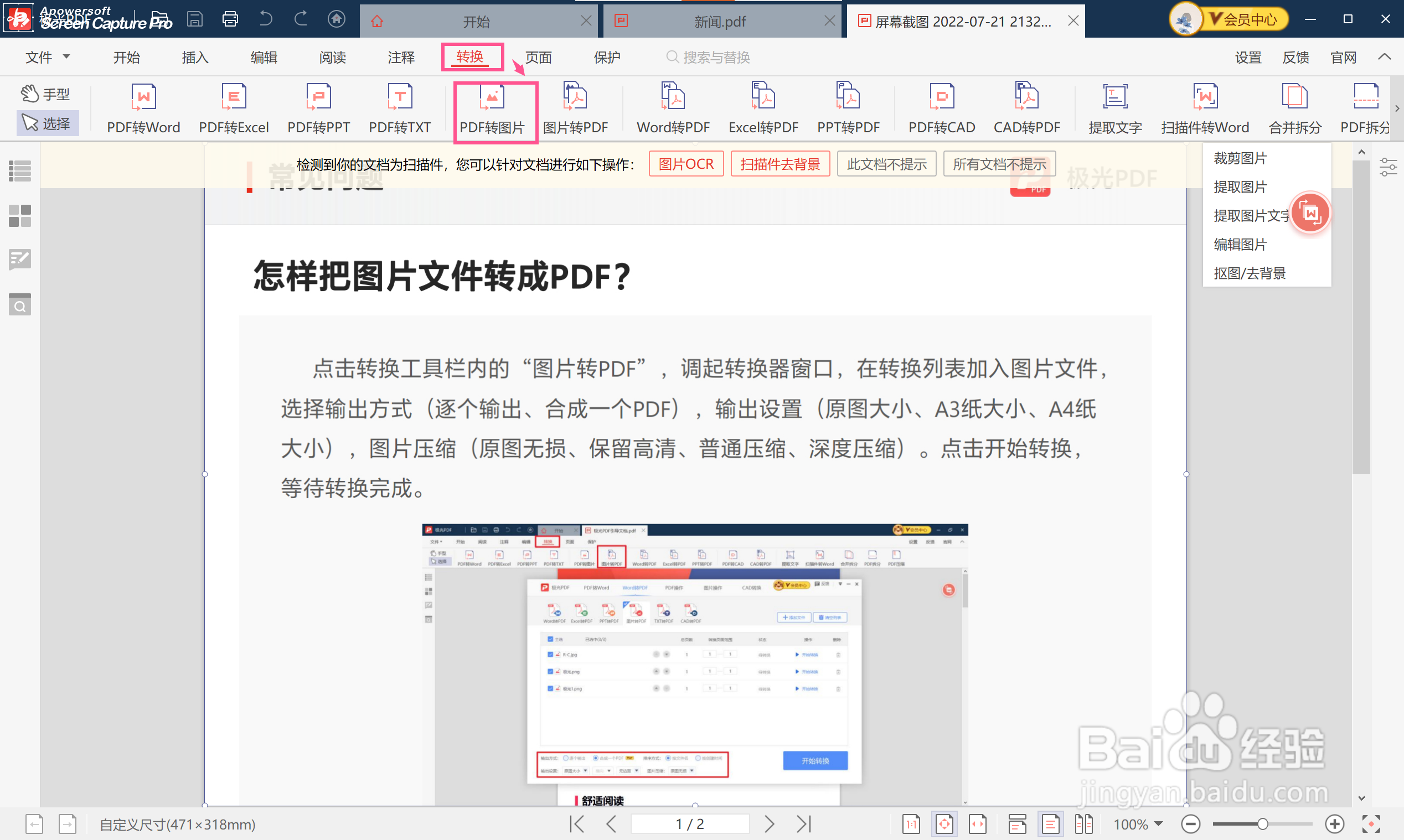
Task: Open thumbnails panel in left sidebar
Action: pos(20,215)
